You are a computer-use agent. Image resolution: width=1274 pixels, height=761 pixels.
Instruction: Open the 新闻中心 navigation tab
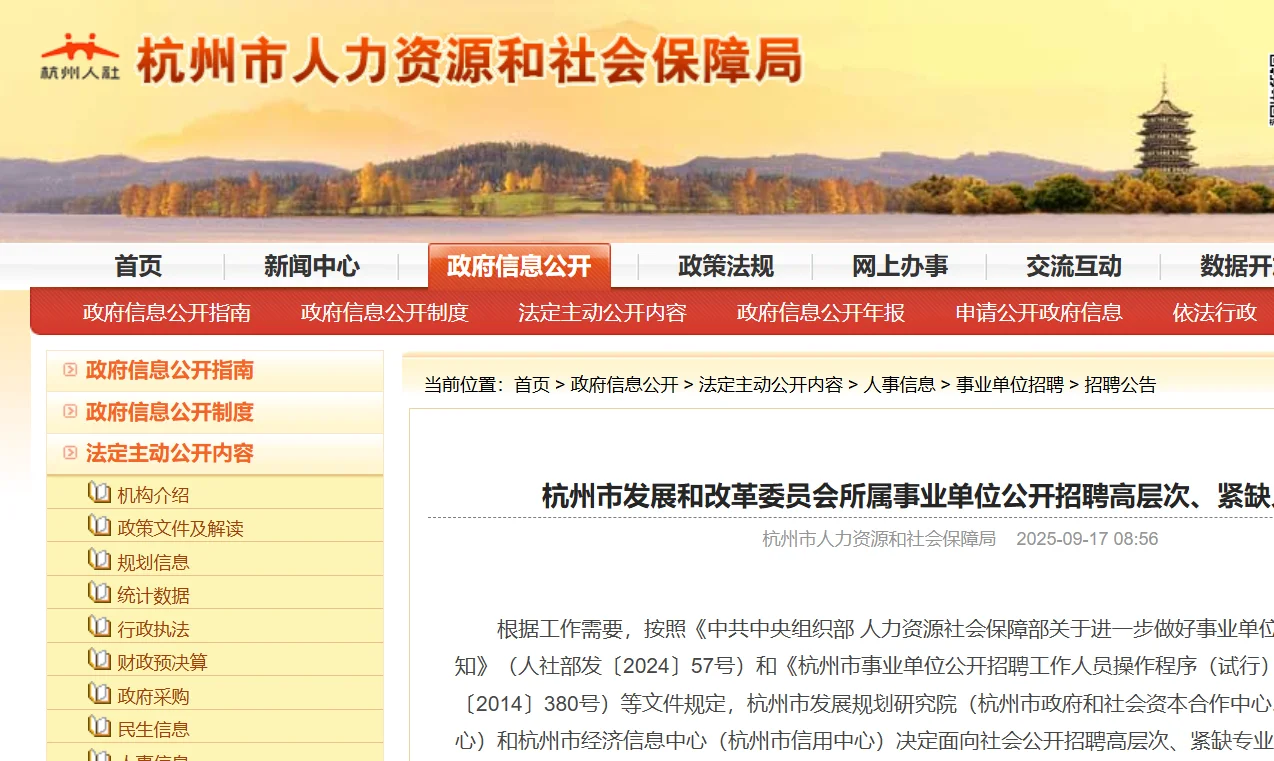(312, 266)
